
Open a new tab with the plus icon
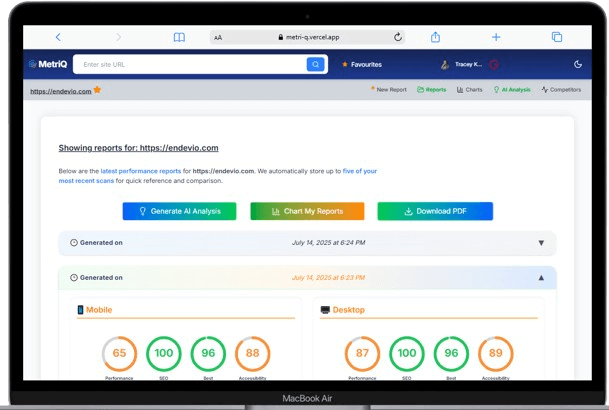tap(496, 37)
